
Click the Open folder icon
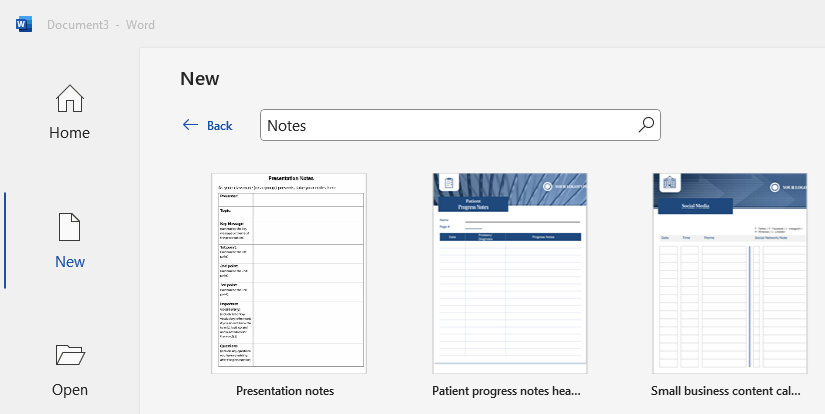(69, 355)
